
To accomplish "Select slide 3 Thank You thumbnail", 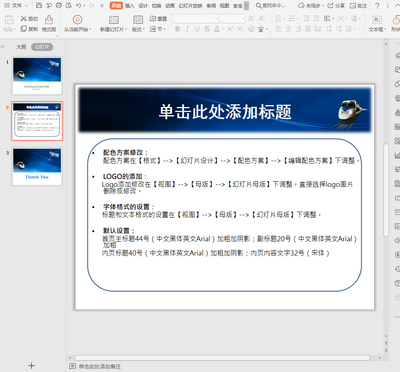I will click(x=37, y=166).
